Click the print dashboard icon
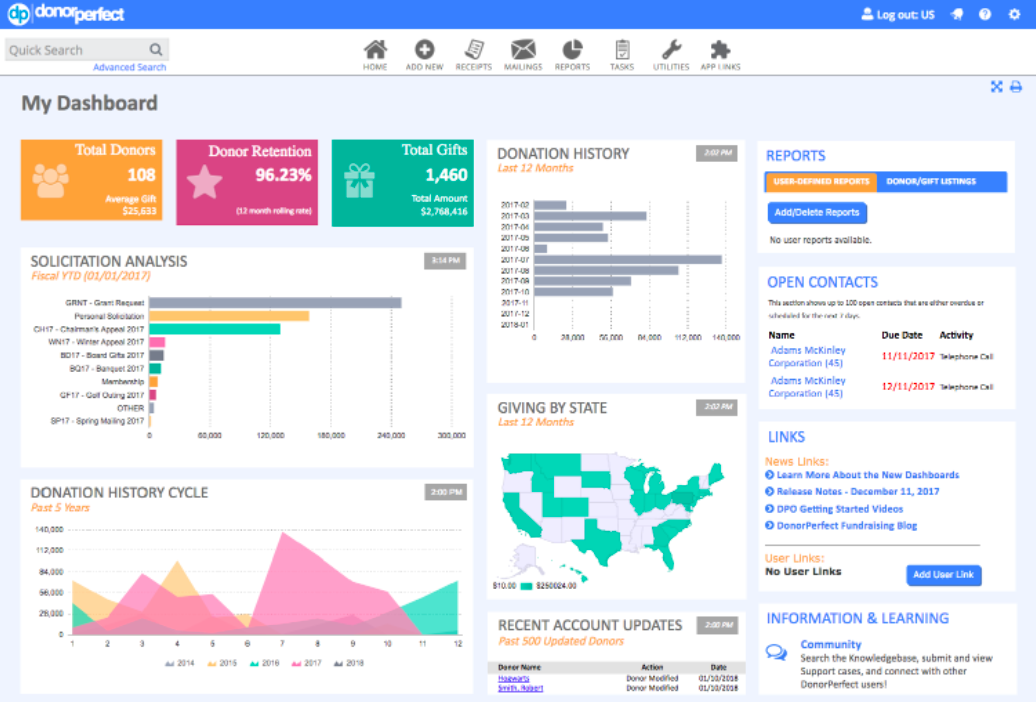1036x702 pixels. point(1016,87)
